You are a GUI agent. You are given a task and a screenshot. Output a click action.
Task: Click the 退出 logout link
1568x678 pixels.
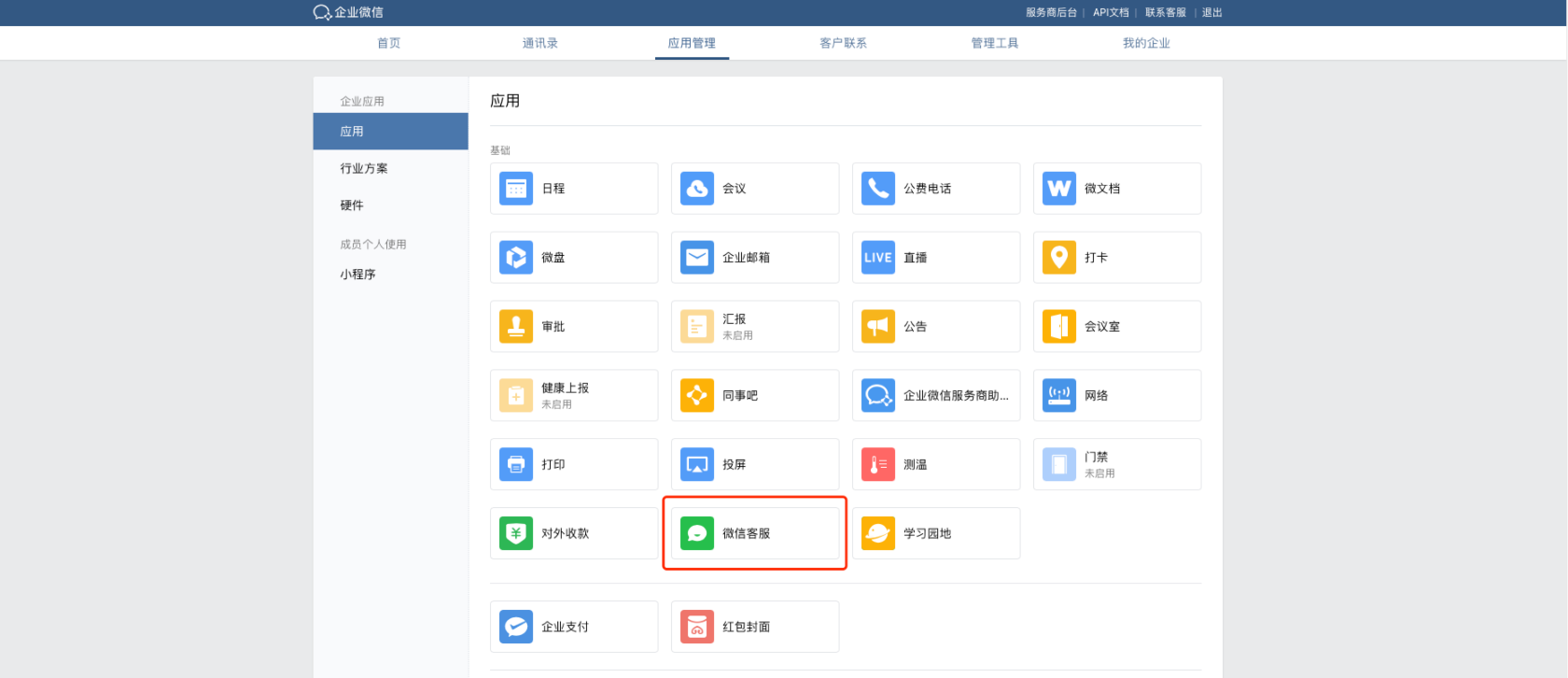(x=1212, y=12)
